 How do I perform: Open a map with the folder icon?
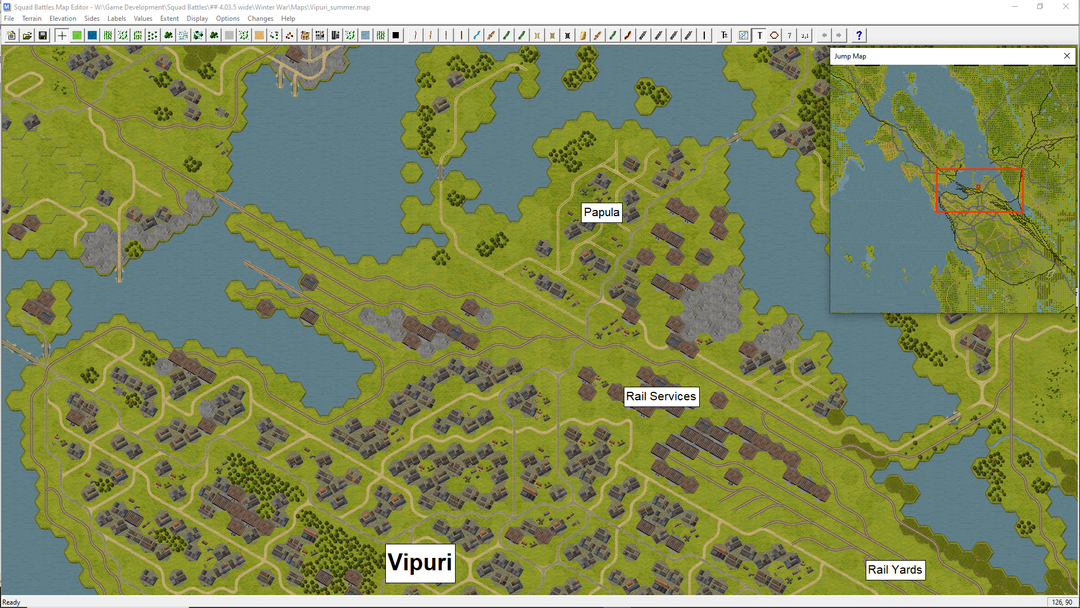point(27,35)
